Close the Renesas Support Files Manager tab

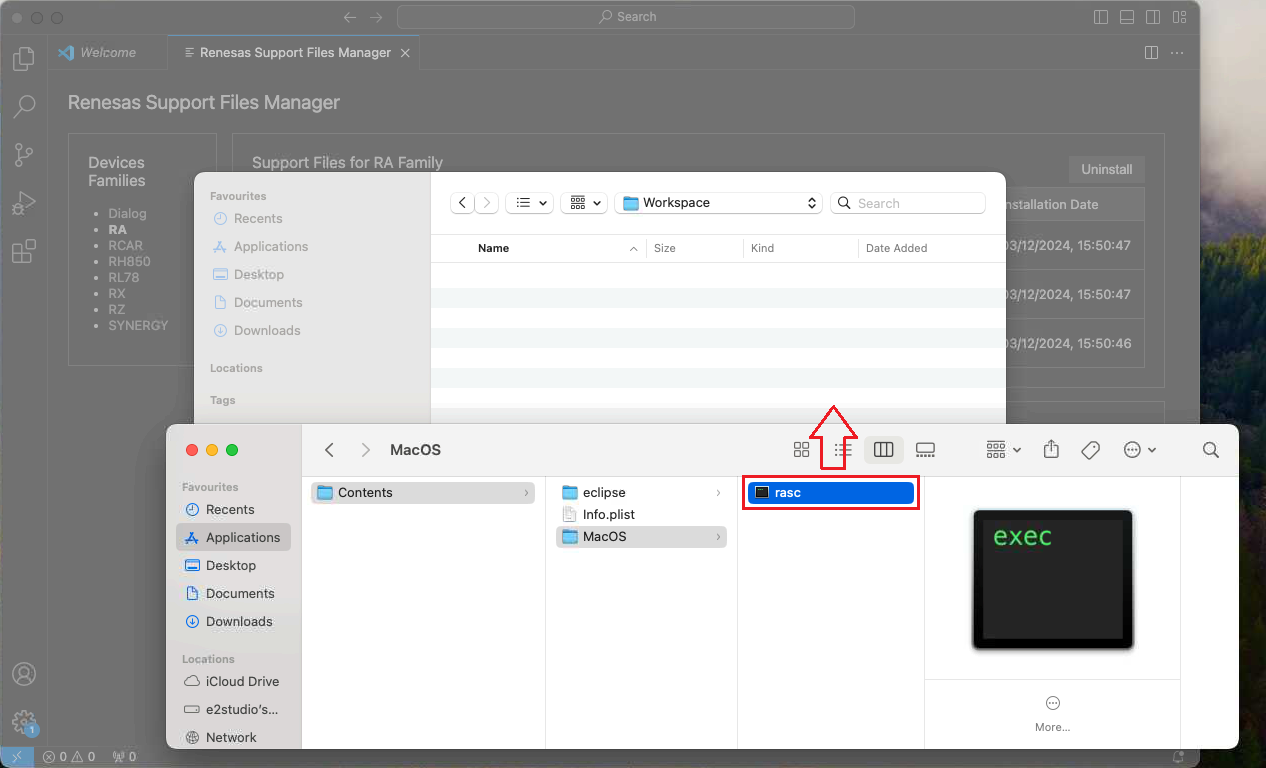click(405, 53)
